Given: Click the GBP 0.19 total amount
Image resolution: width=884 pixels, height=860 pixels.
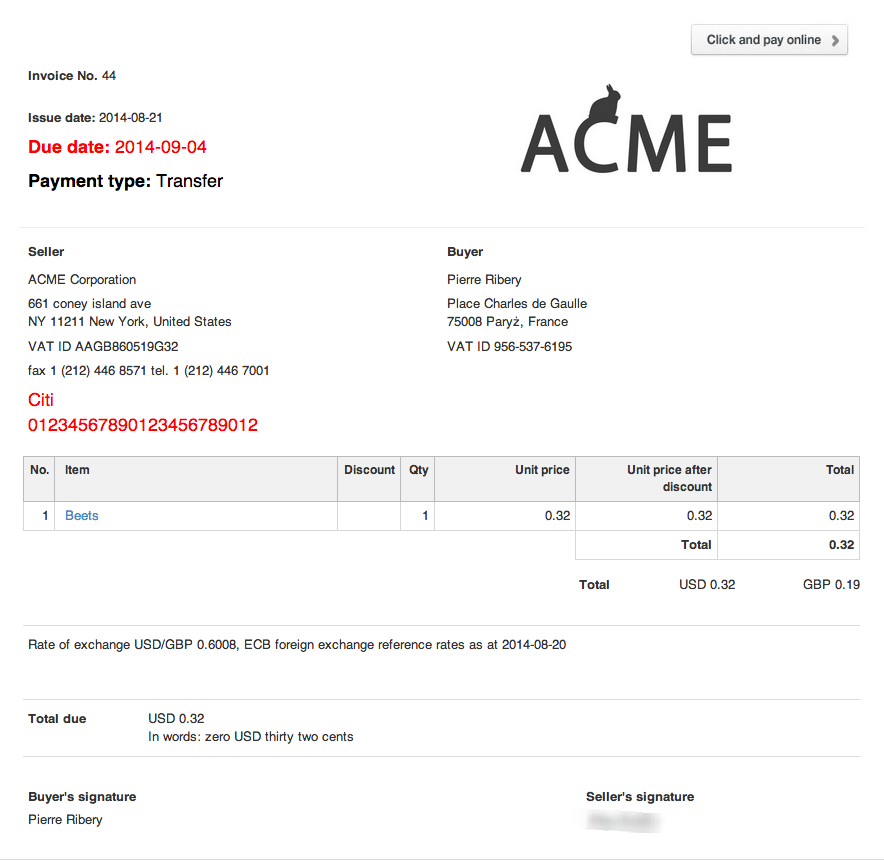Looking at the screenshot, I should 831,585.
